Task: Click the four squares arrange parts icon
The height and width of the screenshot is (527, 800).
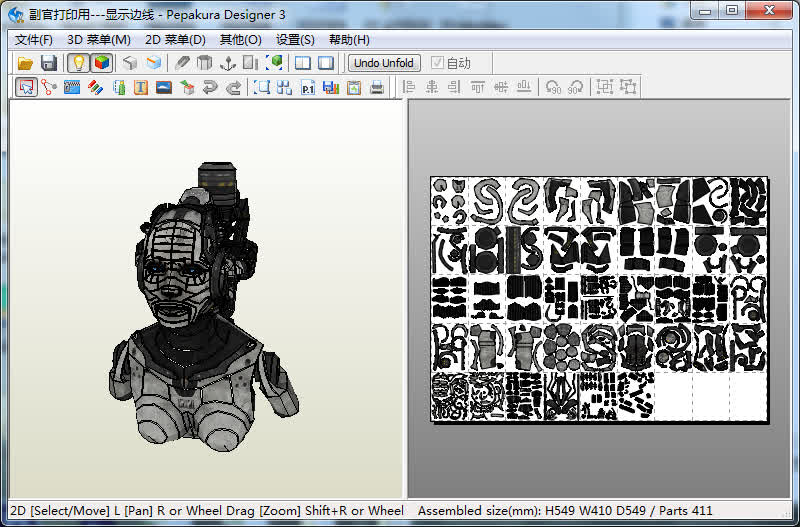Action: tap(285, 87)
